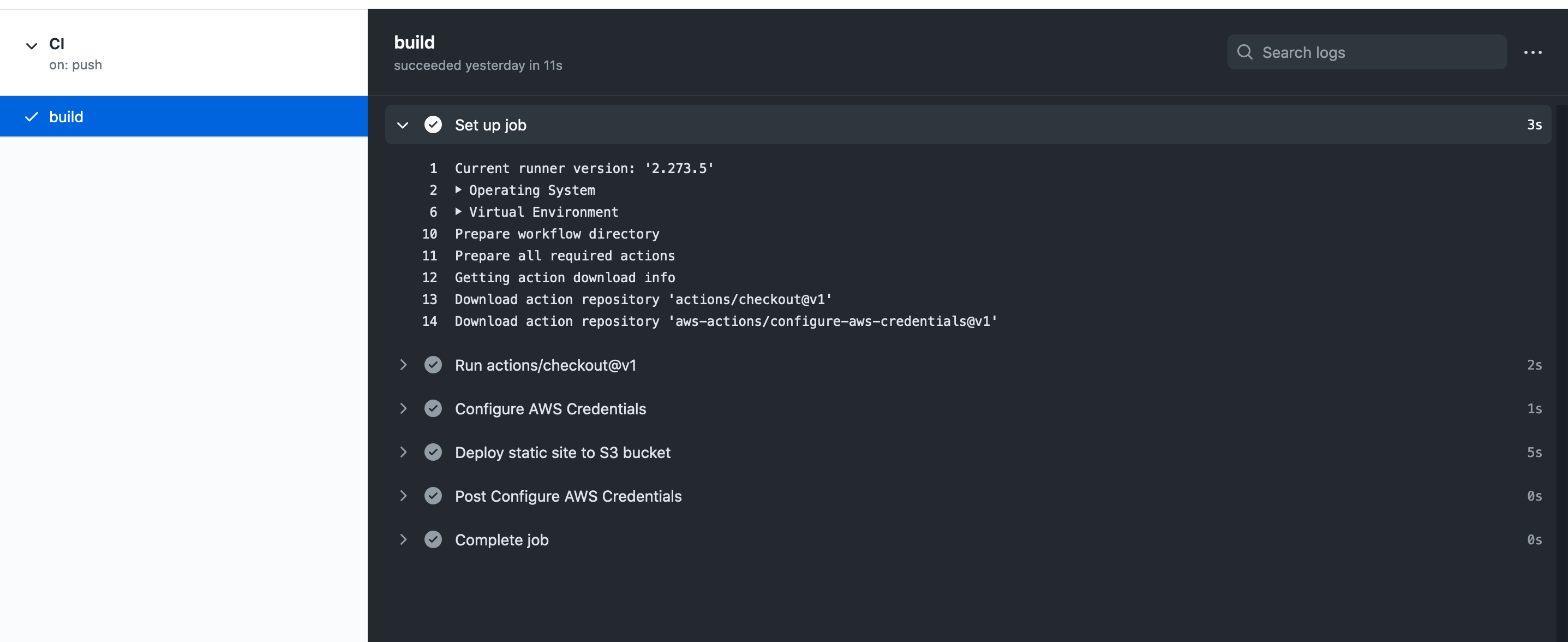Click the check icon beside Post Configure AWS Credentials
This screenshot has height=642, width=1568.
click(x=433, y=496)
